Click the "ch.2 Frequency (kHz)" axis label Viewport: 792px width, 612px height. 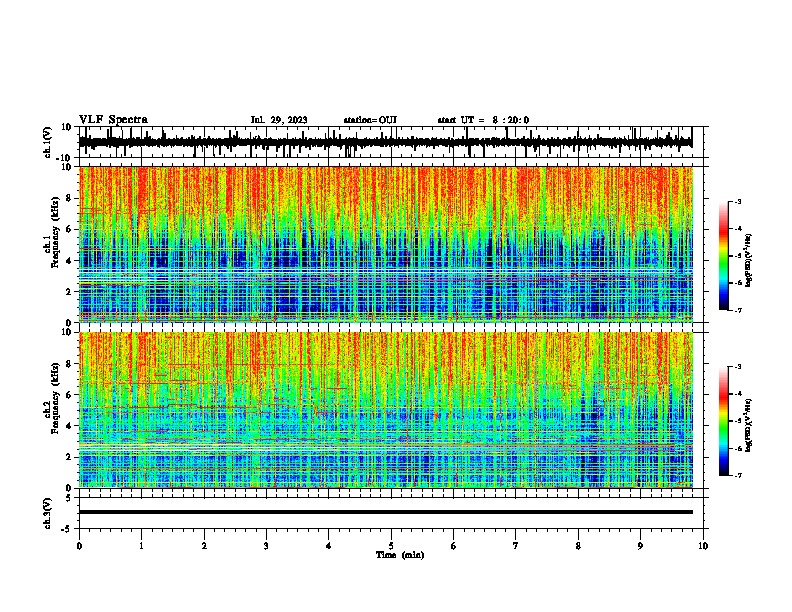pos(52,398)
